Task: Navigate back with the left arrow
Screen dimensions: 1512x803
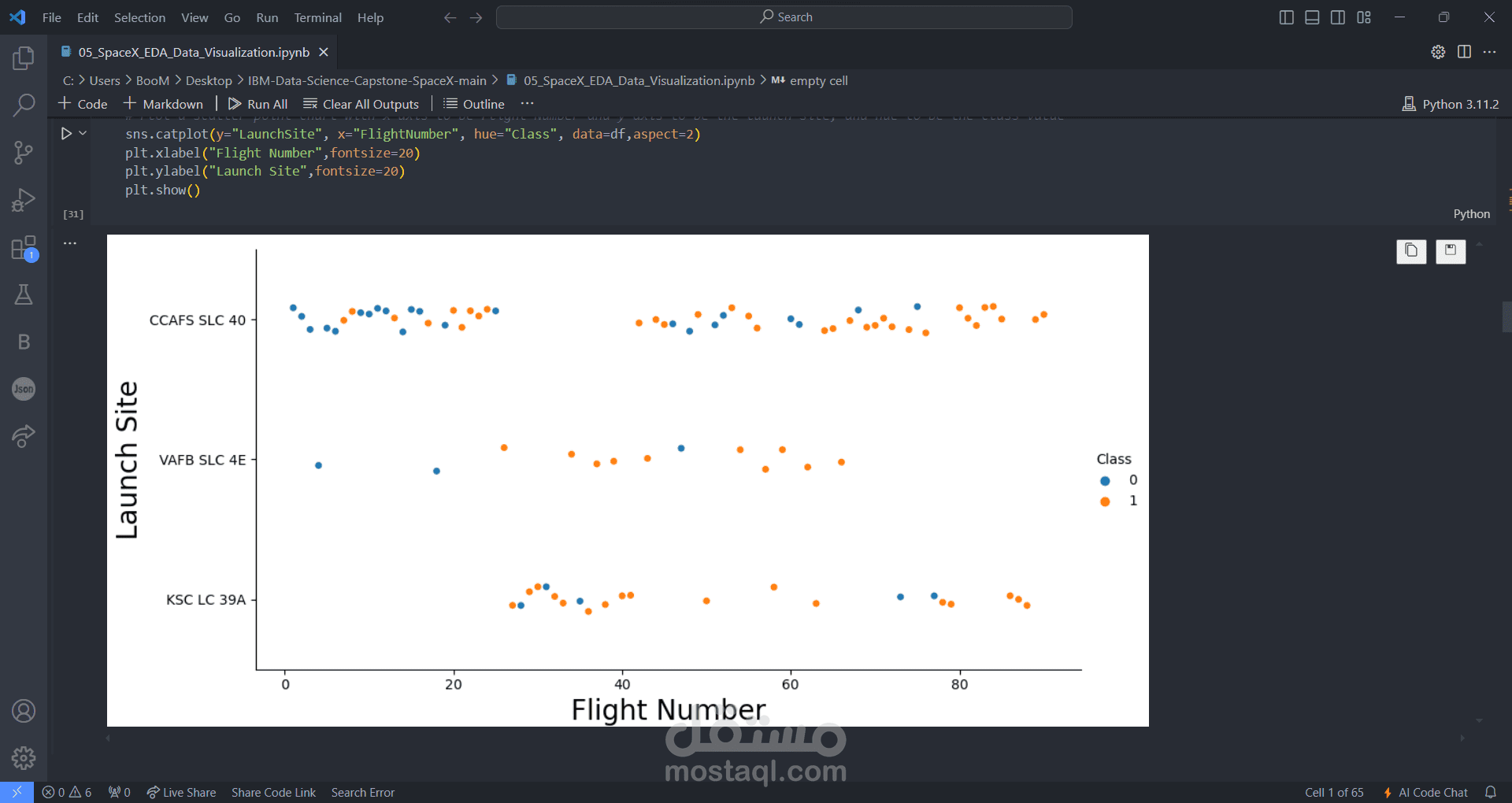Action: pos(450,17)
